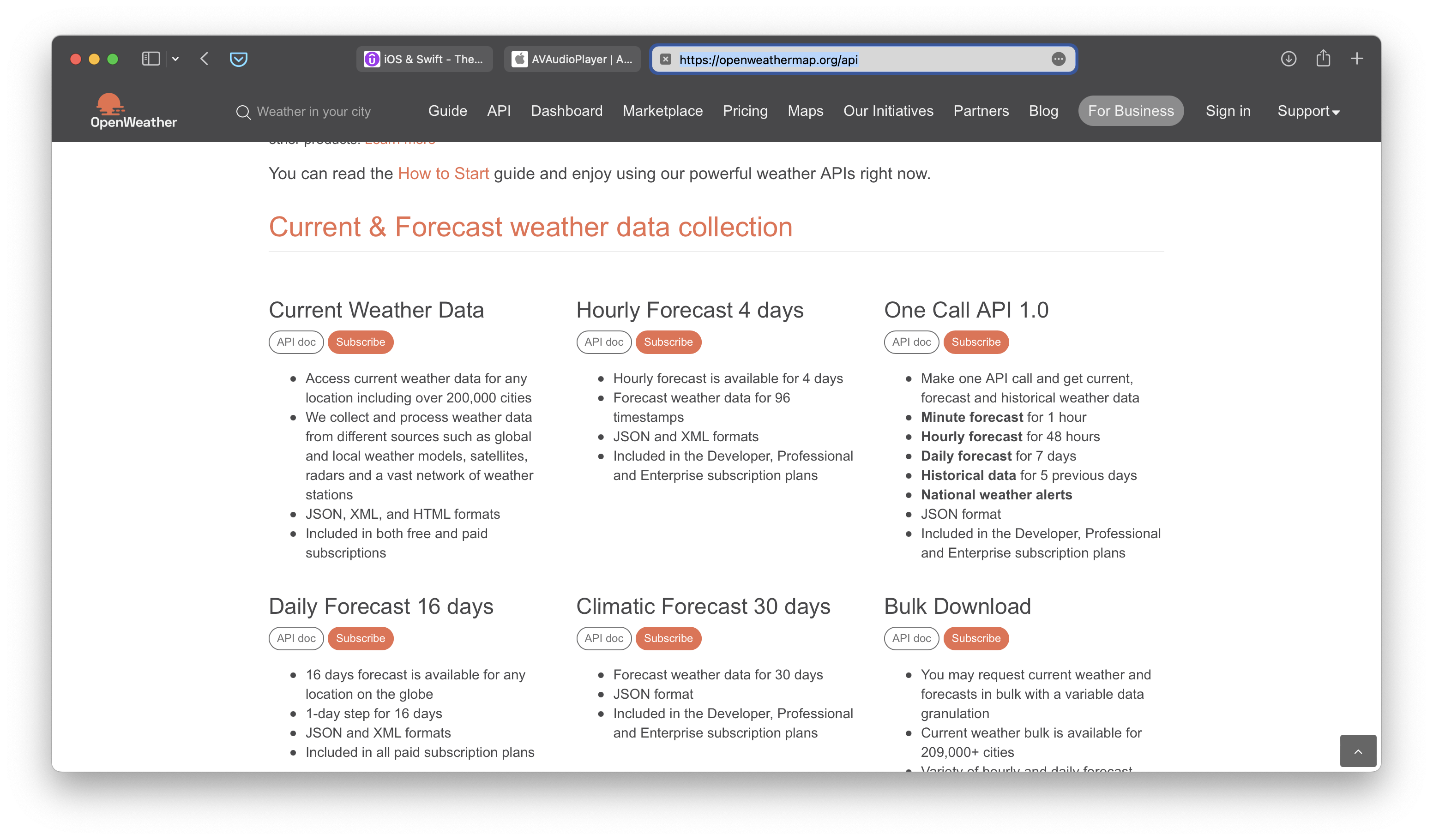The height and width of the screenshot is (840, 1433).
Task: Subscribe to One Call API 1.0
Action: pyautogui.click(x=976, y=342)
